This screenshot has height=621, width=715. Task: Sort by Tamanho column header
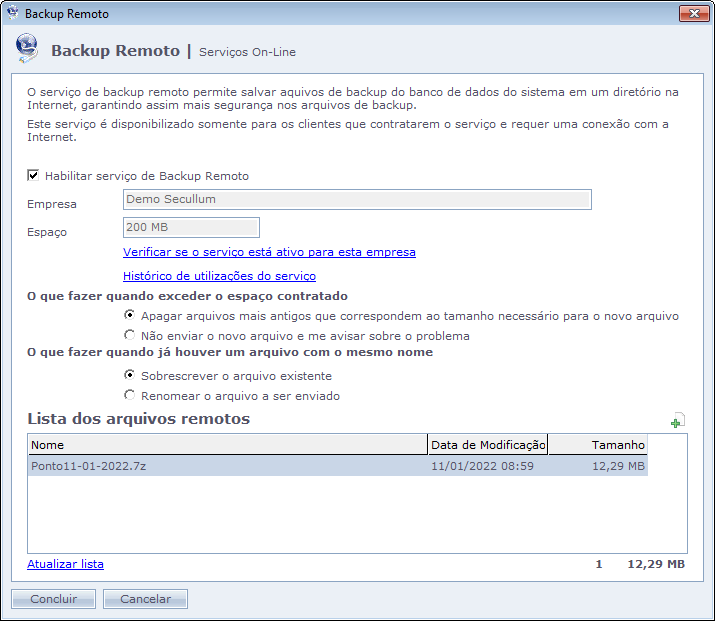[x=598, y=445]
